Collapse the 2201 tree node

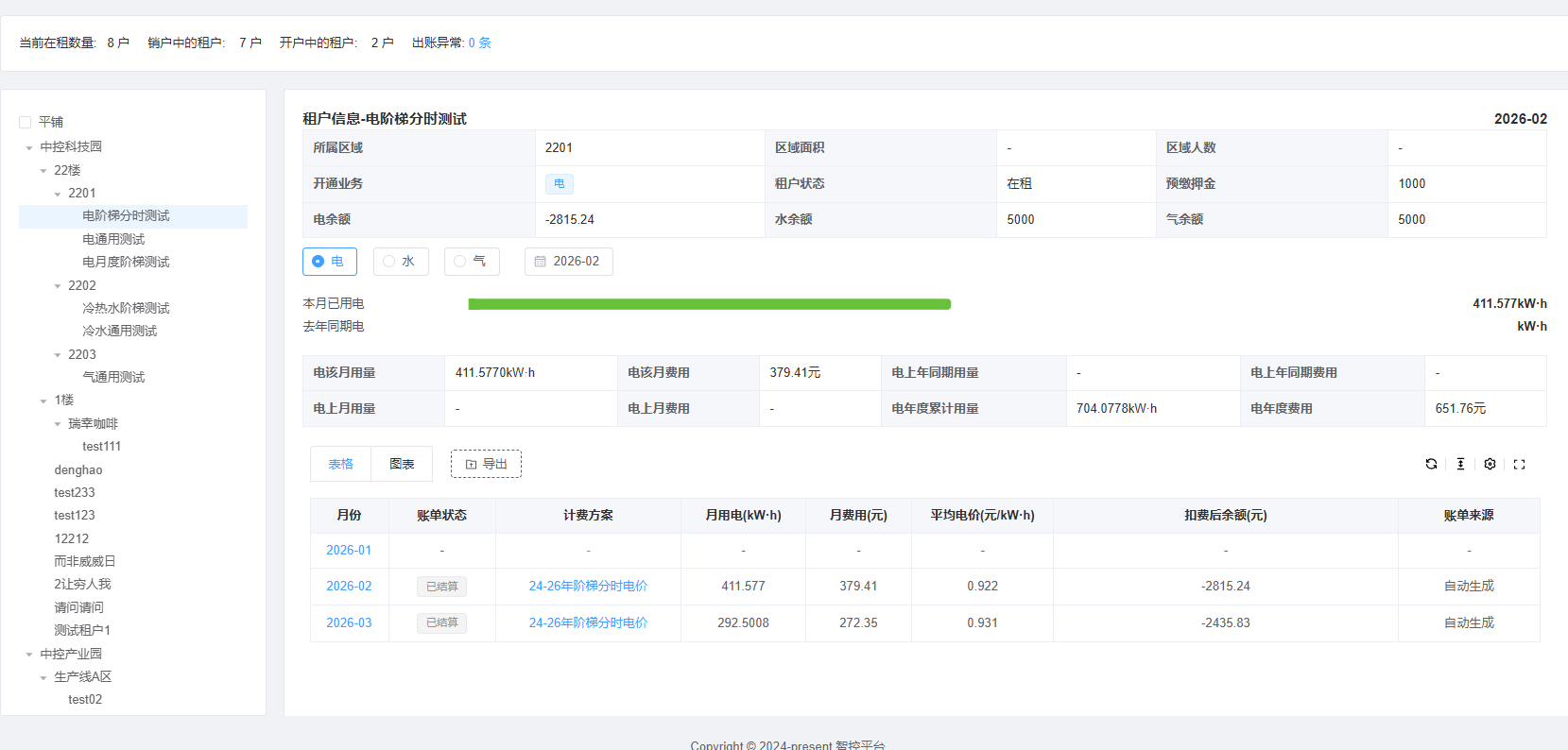pos(58,194)
